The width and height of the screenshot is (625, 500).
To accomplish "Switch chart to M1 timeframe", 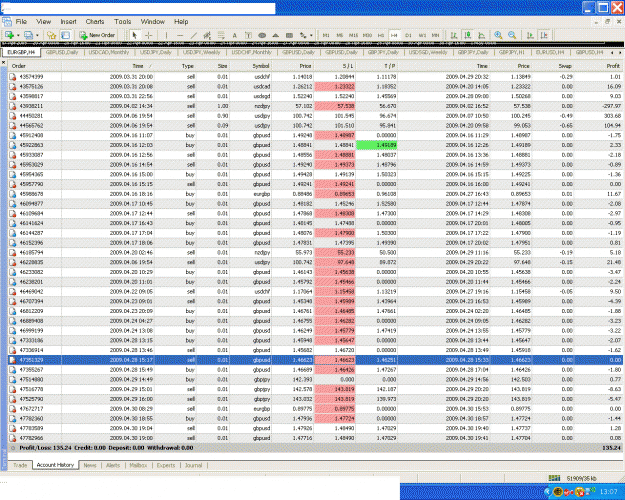I will tap(326, 35).
